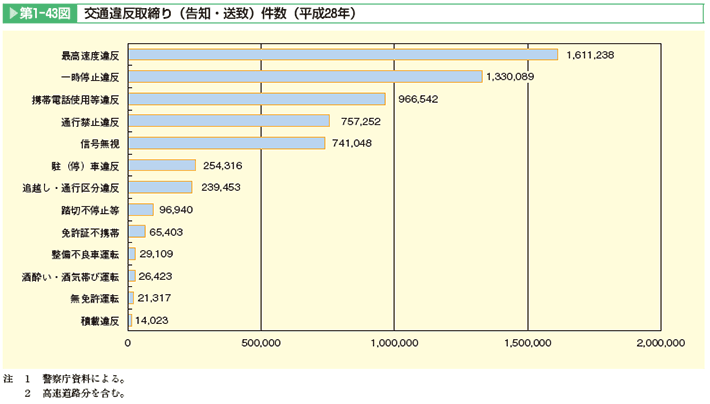Click the 積載違反 category label
The height and width of the screenshot is (404, 710).
click(x=100, y=321)
